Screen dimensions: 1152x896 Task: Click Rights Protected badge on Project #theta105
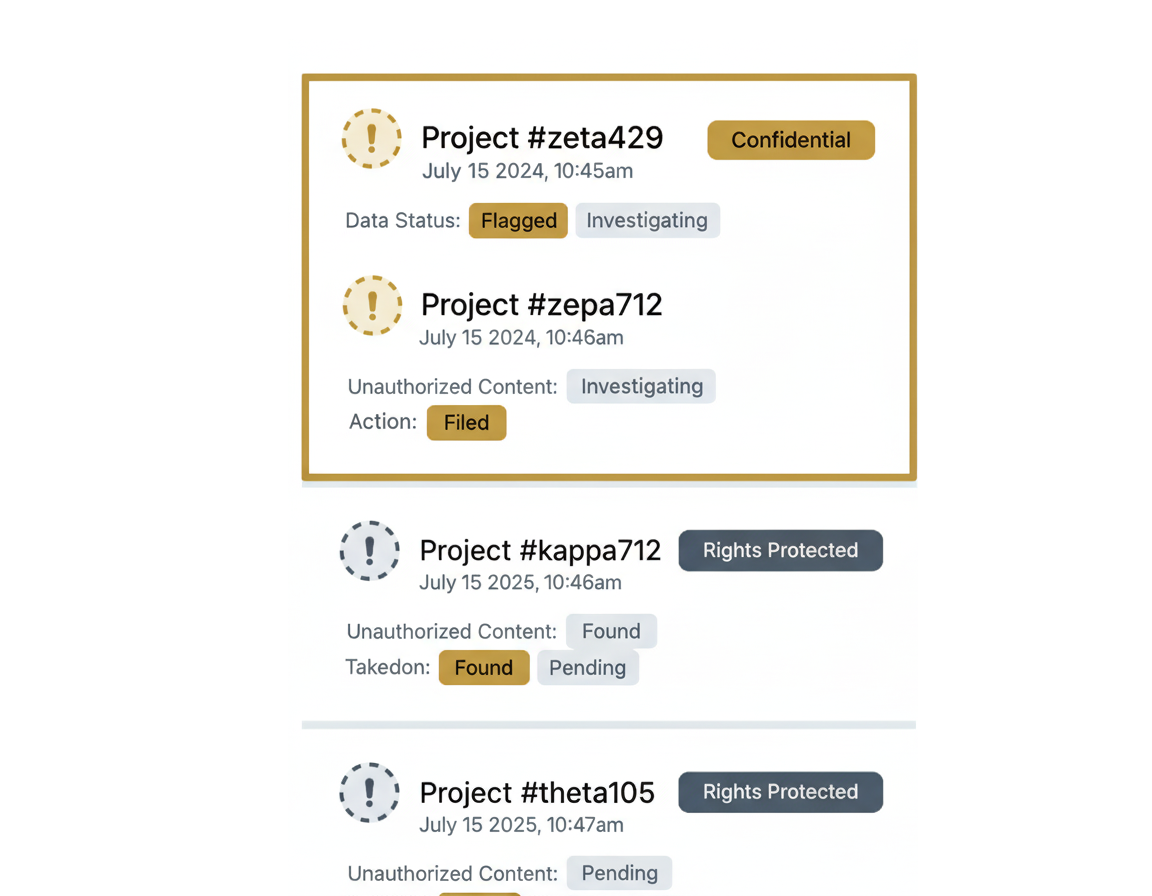[780, 792]
